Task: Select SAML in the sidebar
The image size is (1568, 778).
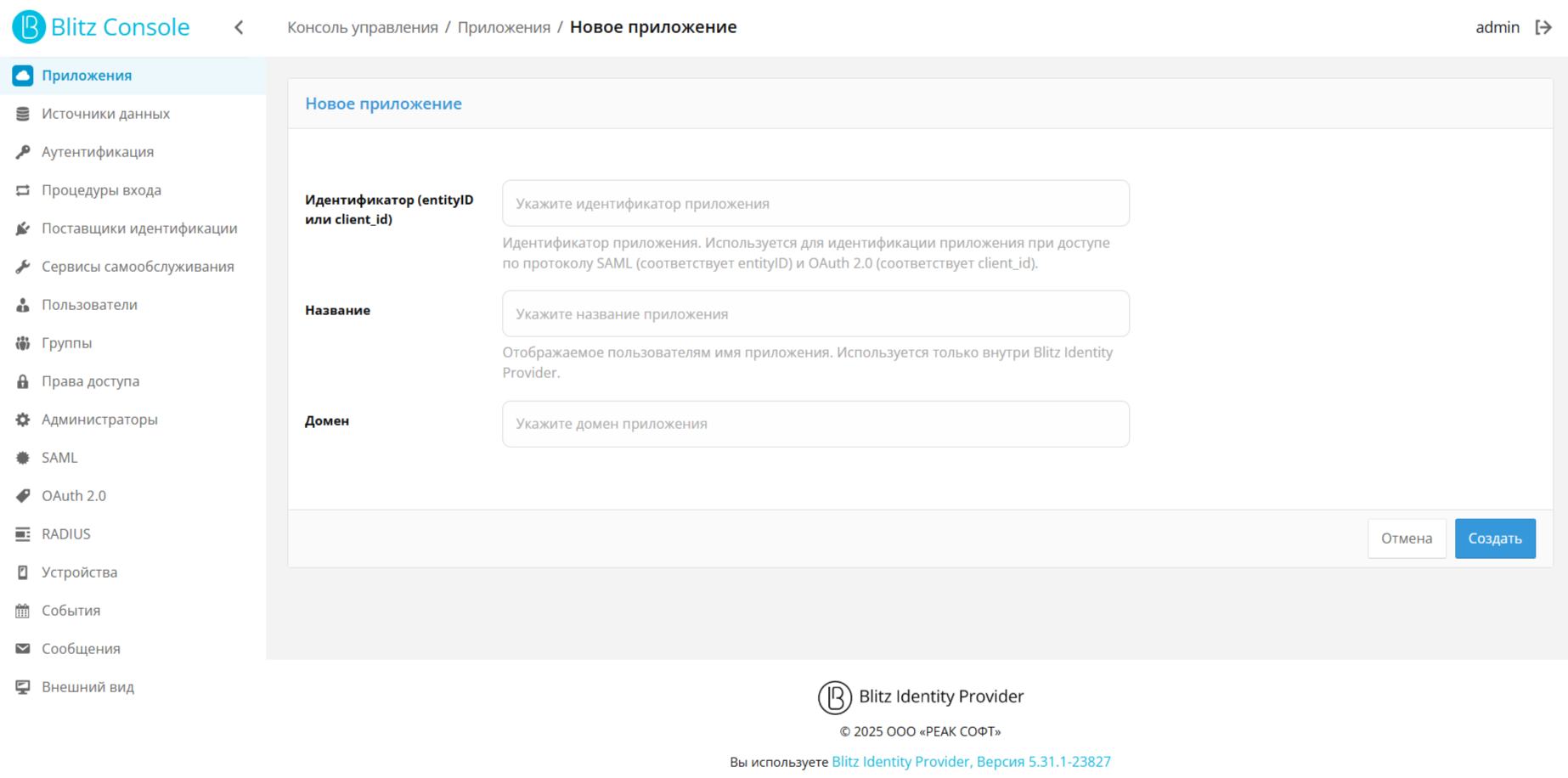Action: click(59, 458)
